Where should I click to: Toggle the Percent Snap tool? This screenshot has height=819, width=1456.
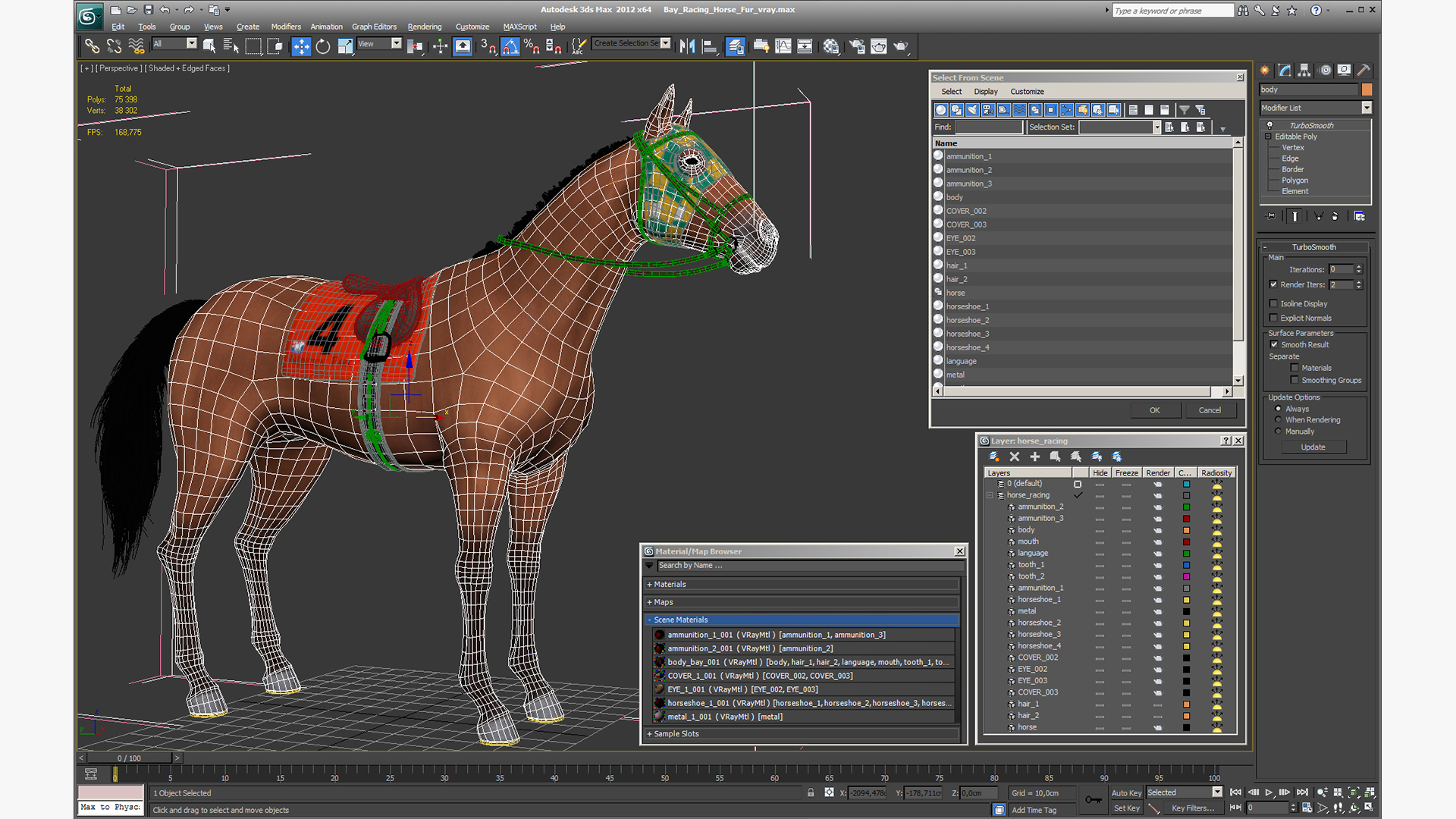coord(532,46)
